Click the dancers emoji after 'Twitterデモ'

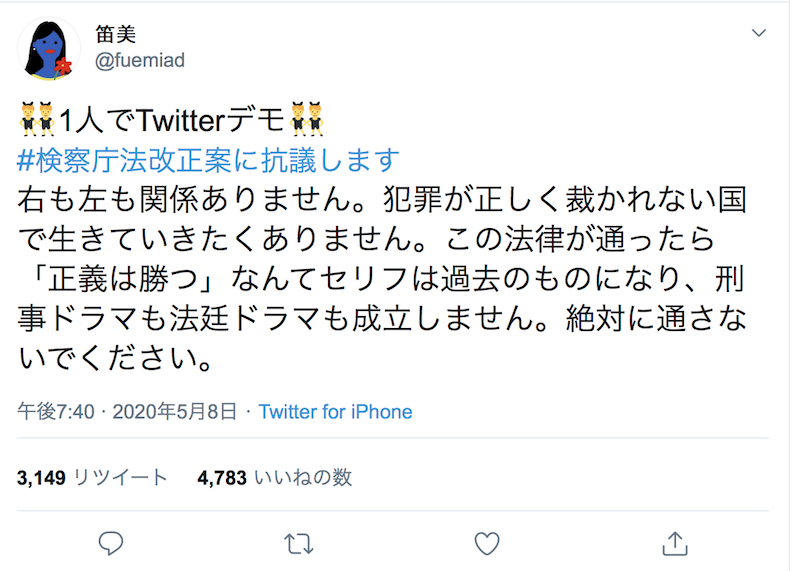tap(306, 121)
